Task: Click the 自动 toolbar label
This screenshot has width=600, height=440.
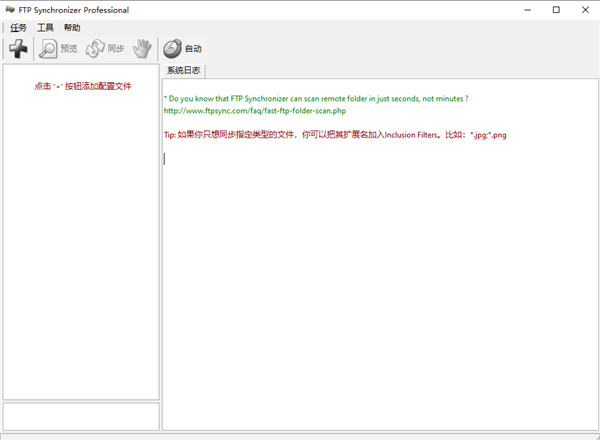Action: (x=193, y=49)
